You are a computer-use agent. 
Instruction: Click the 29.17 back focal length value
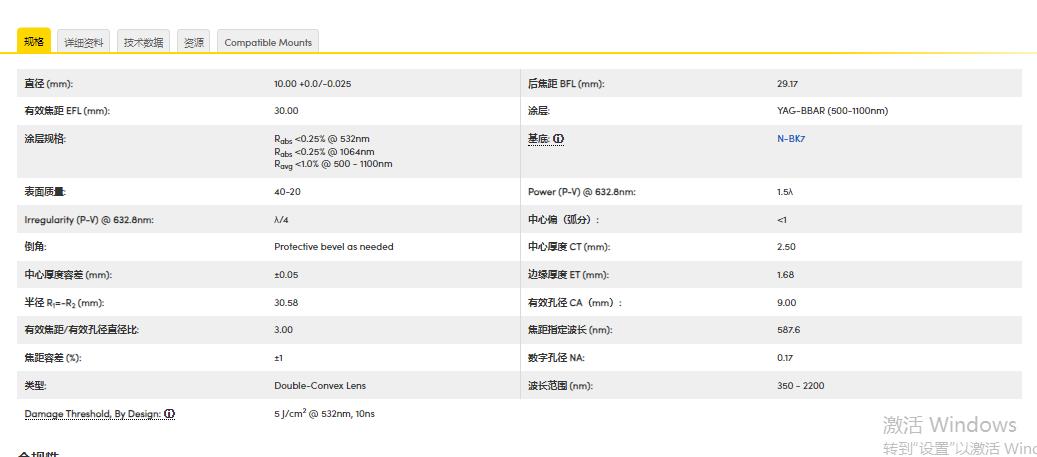click(787, 84)
